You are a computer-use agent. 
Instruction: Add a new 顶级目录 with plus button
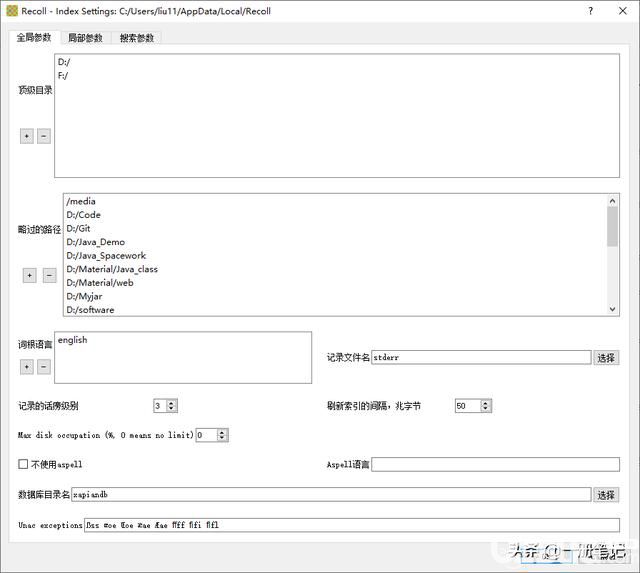pyautogui.click(x=27, y=136)
